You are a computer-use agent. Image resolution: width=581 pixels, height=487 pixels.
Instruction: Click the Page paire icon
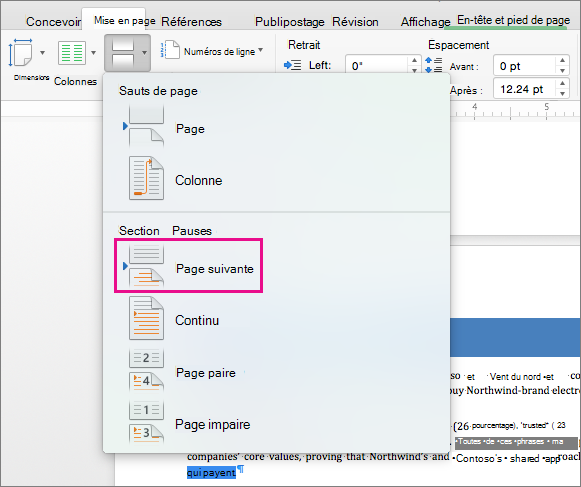(x=146, y=370)
